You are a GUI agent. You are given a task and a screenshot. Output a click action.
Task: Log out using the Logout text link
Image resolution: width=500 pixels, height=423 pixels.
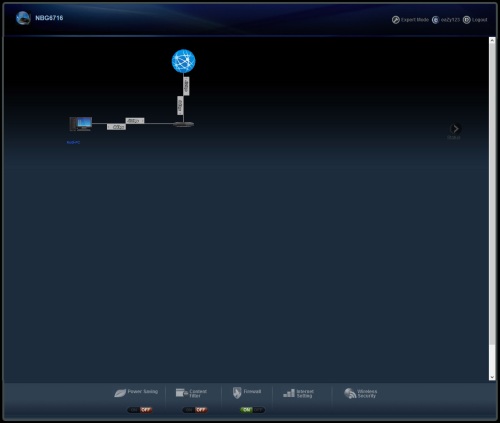(480, 20)
